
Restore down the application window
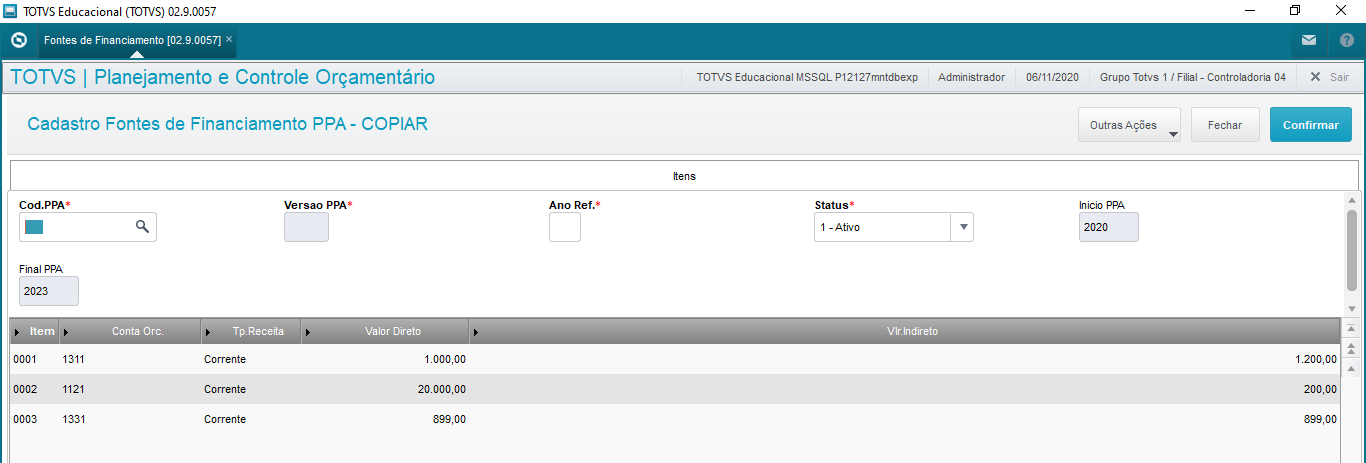coord(1295,11)
